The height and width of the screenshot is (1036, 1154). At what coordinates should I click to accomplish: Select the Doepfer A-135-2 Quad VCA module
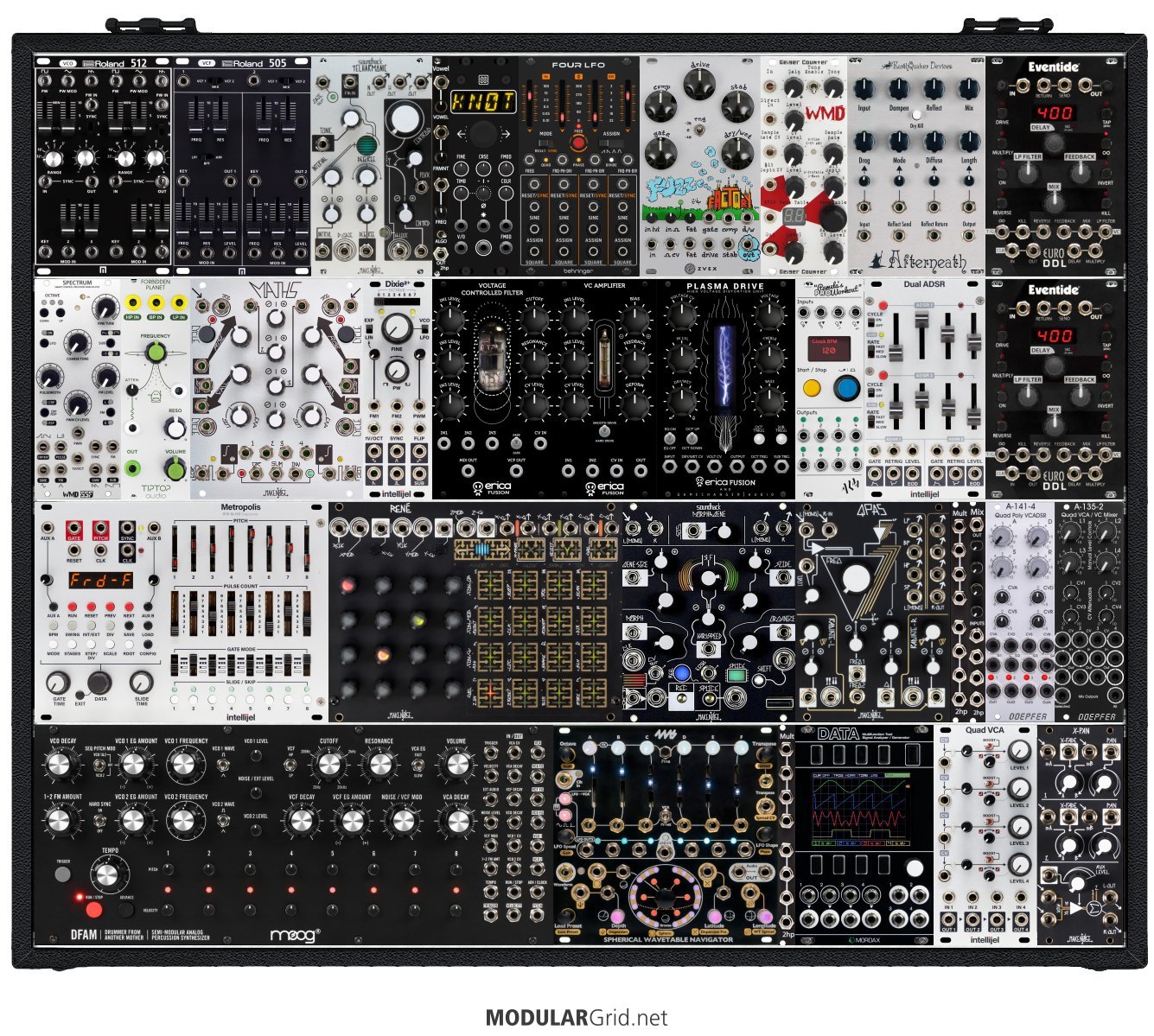1091,610
